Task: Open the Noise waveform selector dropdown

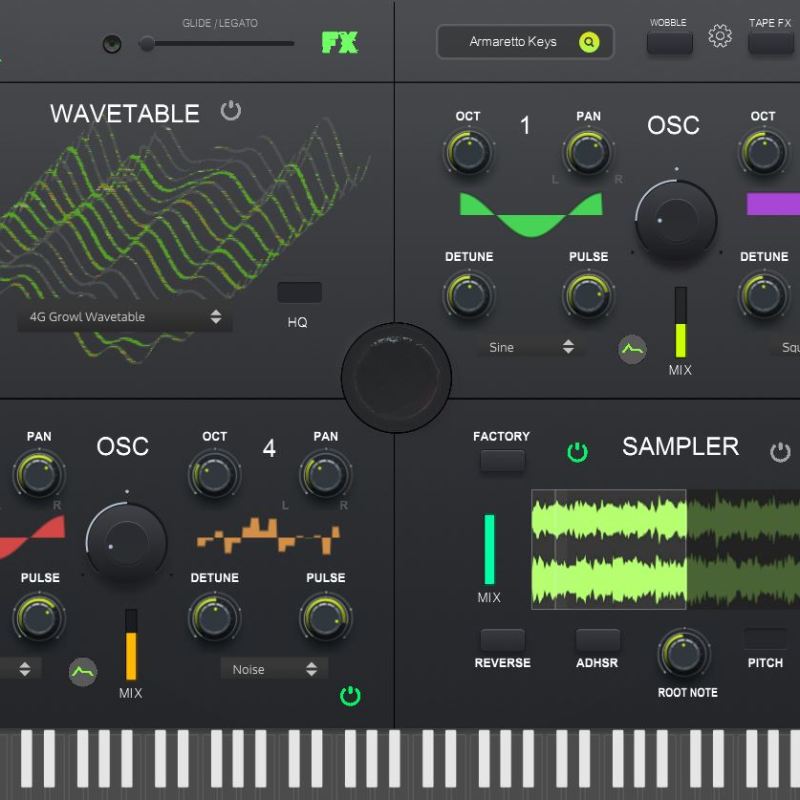Action: 274,669
